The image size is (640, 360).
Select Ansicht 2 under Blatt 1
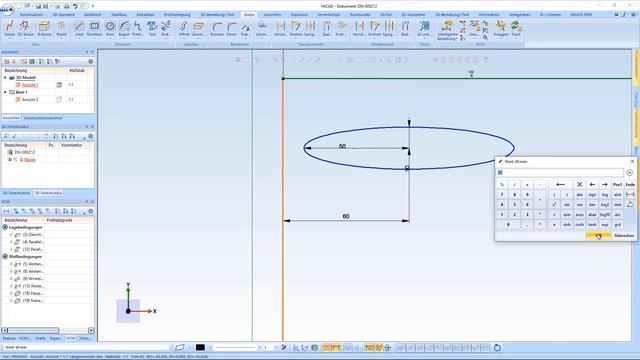coord(29,100)
